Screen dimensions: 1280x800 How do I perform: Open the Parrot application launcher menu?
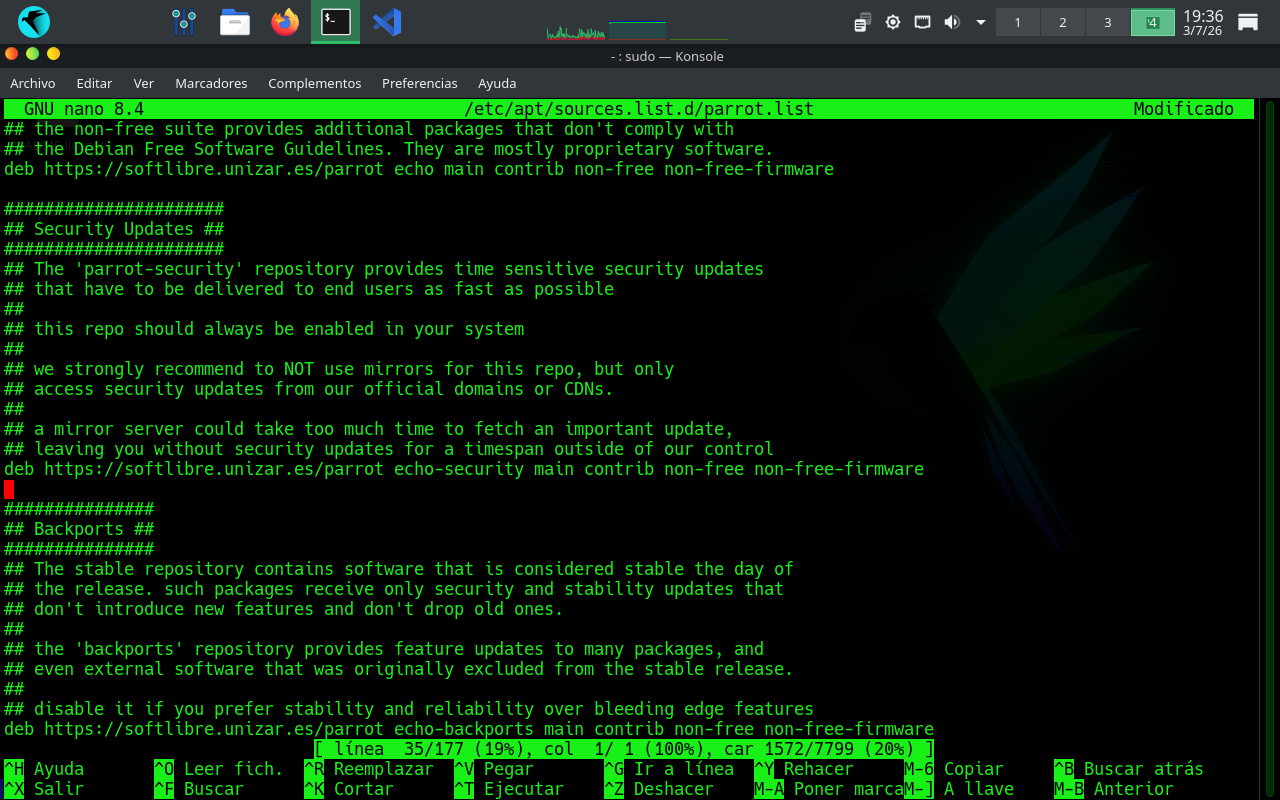[34, 21]
